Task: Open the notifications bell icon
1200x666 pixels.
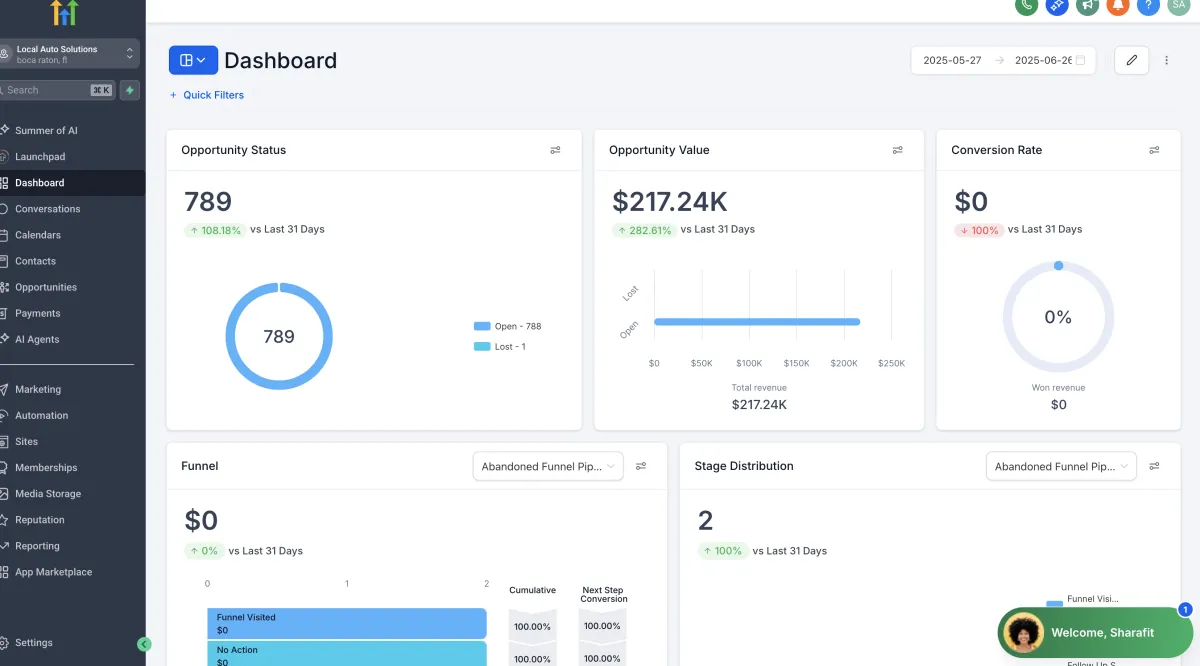Action: point(1118,5)
